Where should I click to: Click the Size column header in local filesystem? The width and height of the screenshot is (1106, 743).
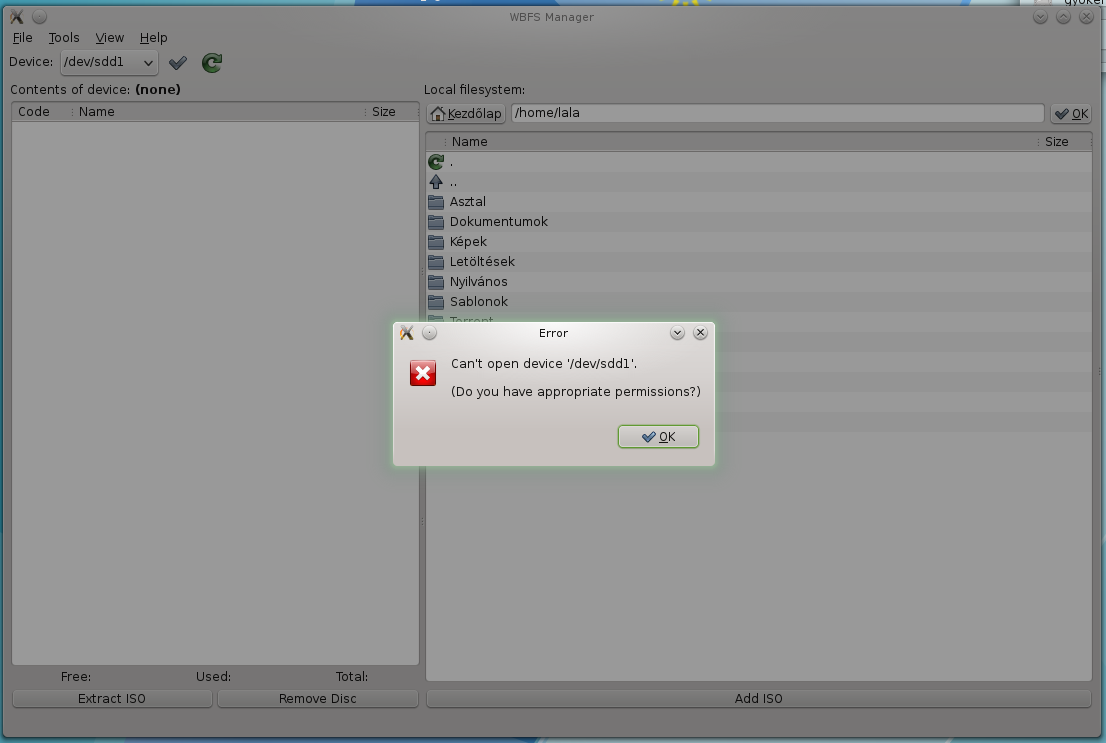[x=1064, y=142]
